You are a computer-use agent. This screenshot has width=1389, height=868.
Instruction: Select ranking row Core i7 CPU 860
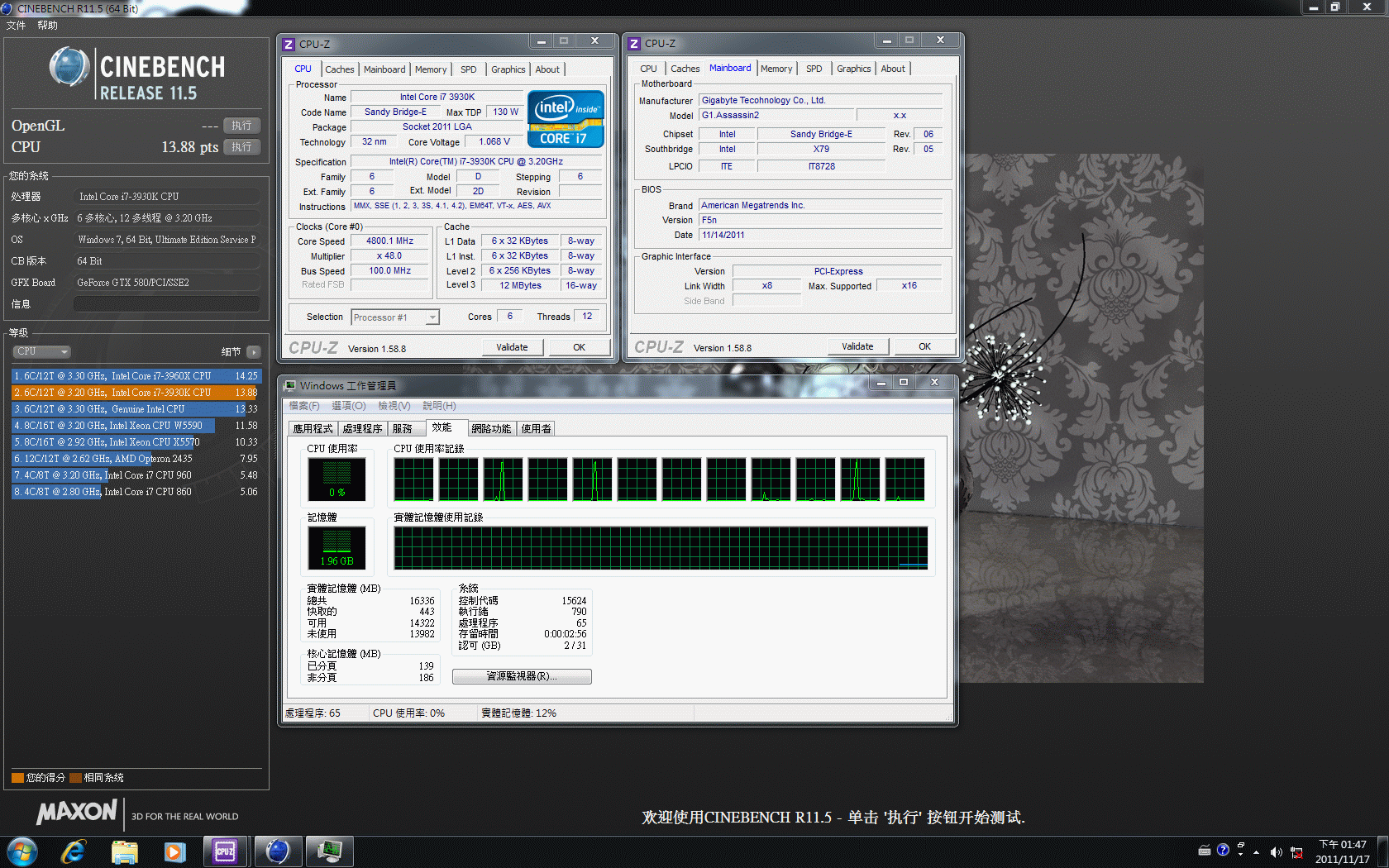(x=136, y=492)
